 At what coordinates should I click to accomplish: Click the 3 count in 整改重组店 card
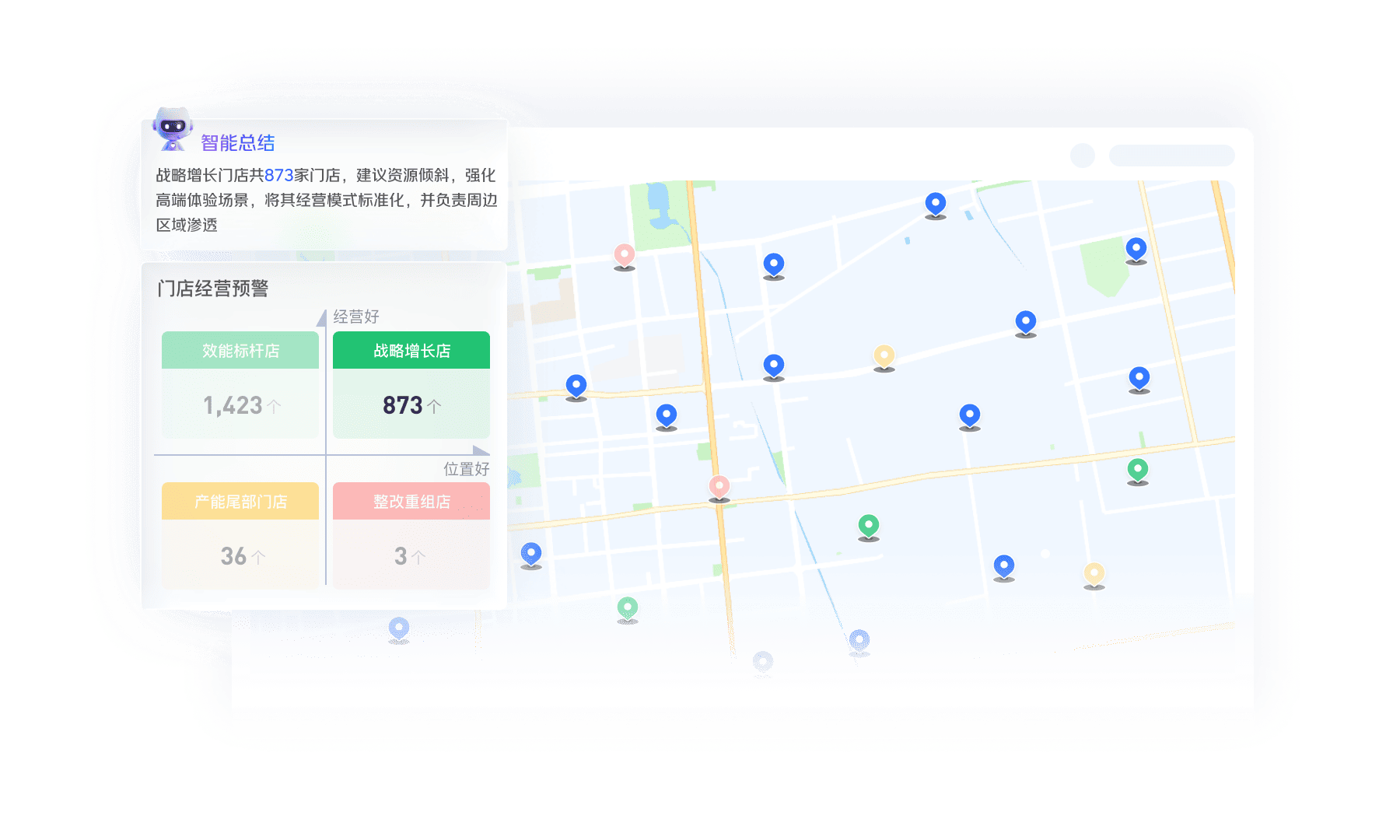[x=401, y=556]
